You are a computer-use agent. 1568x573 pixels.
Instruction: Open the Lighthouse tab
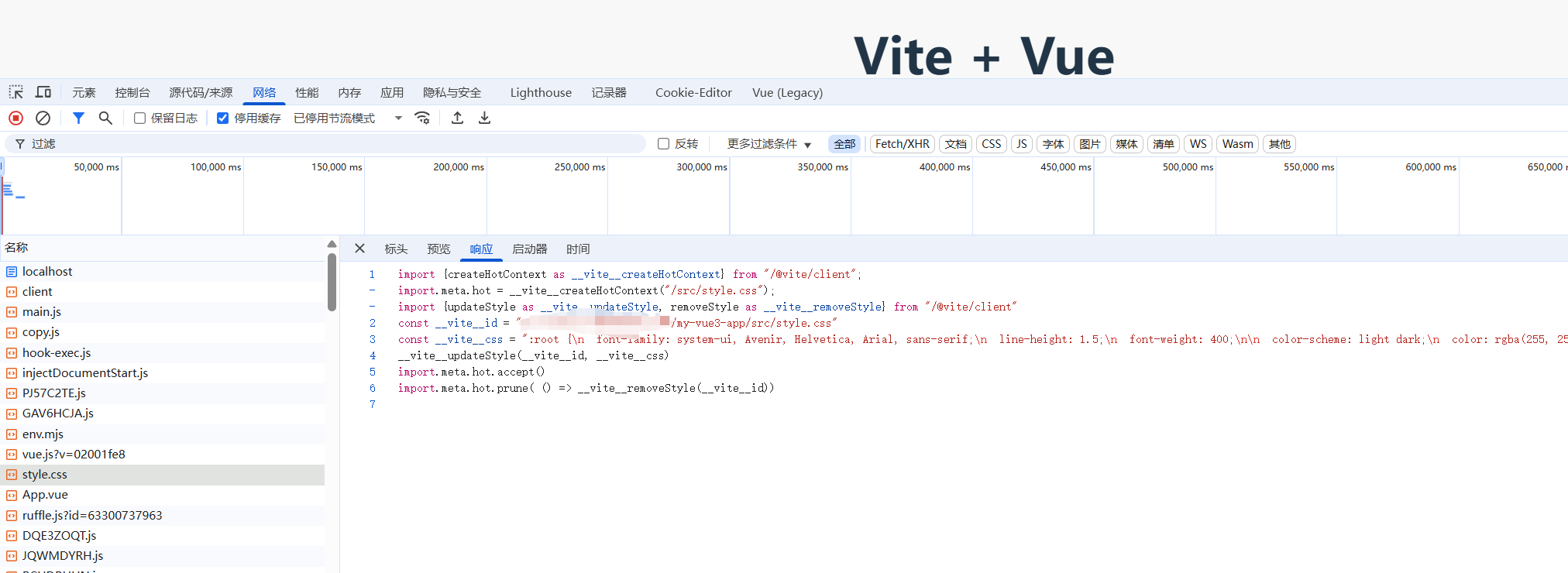pyautogui.click(x=541, y=93)
